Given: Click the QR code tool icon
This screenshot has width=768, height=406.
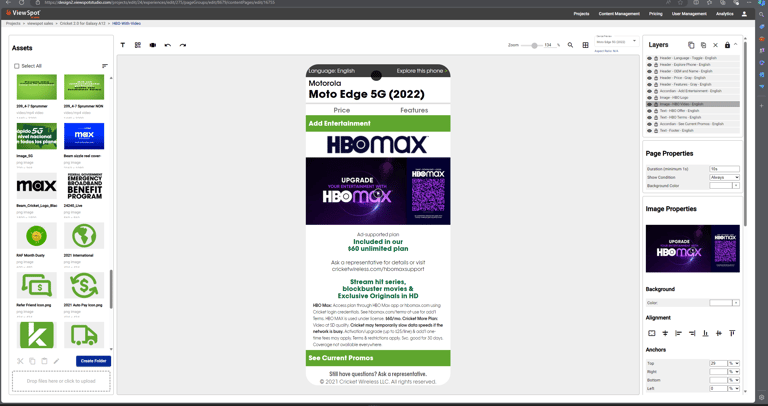Looking at the screenshot, I should 138,45.
